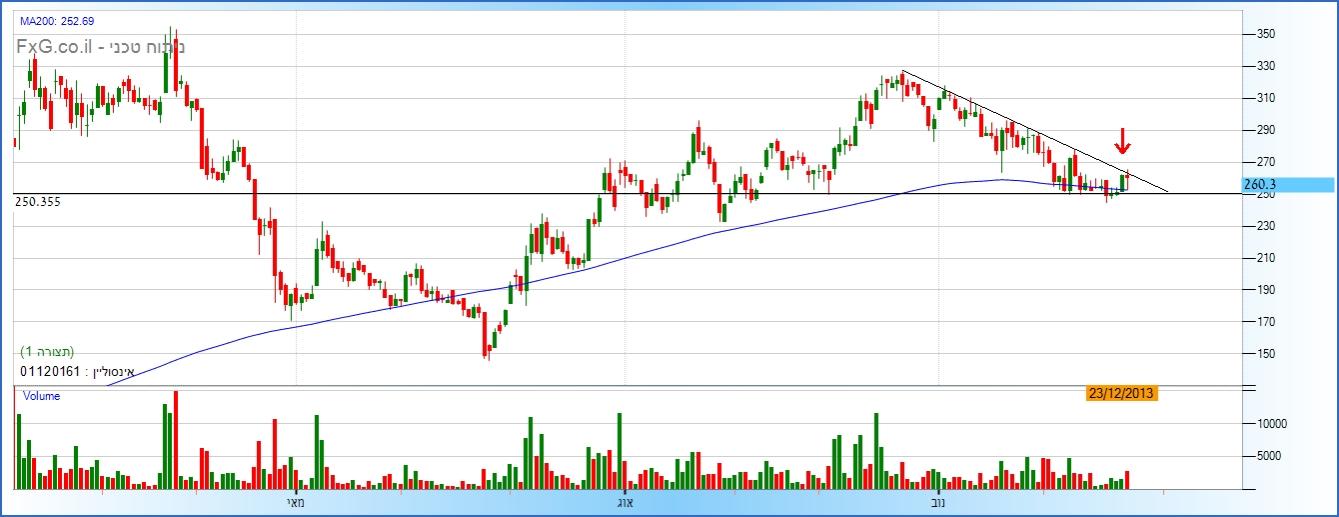The height and width of the screenshot is (517, 1339).
Task: Click the 330 price axis label
Action: [x=1264, y=66]
